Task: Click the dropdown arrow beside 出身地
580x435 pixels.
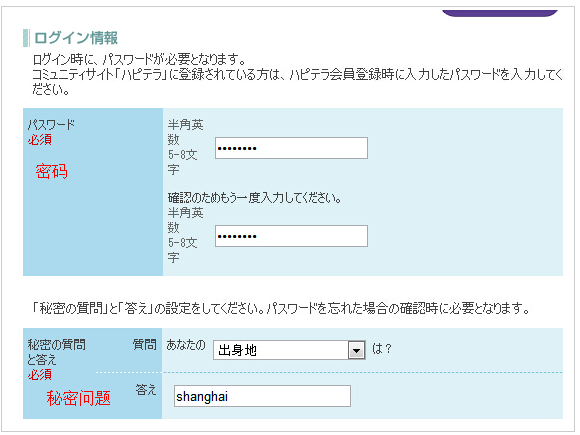Action: (x=356, y=350)
